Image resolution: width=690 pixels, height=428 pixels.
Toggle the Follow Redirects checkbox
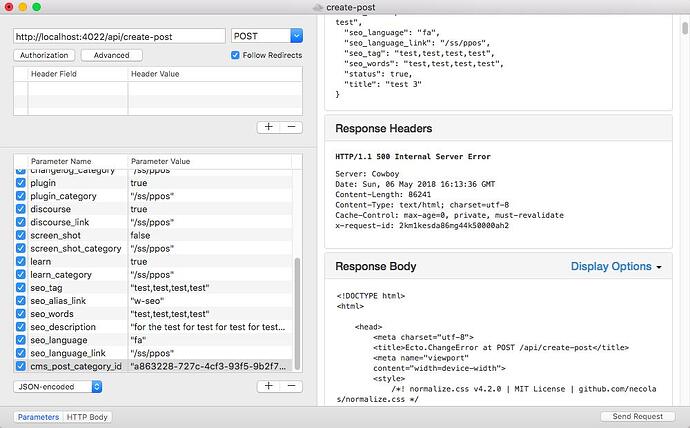[x=235, y=55]
